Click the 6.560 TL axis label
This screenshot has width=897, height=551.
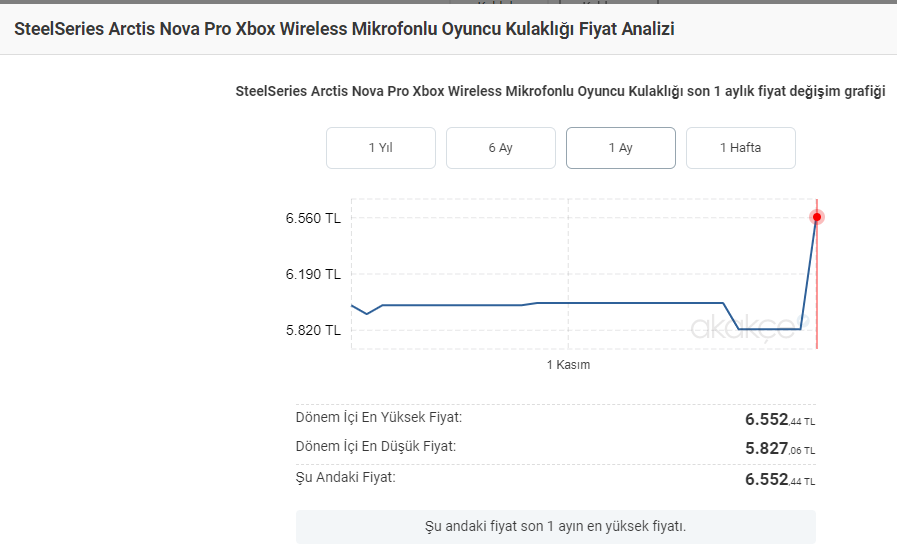[x=313, y=218]
